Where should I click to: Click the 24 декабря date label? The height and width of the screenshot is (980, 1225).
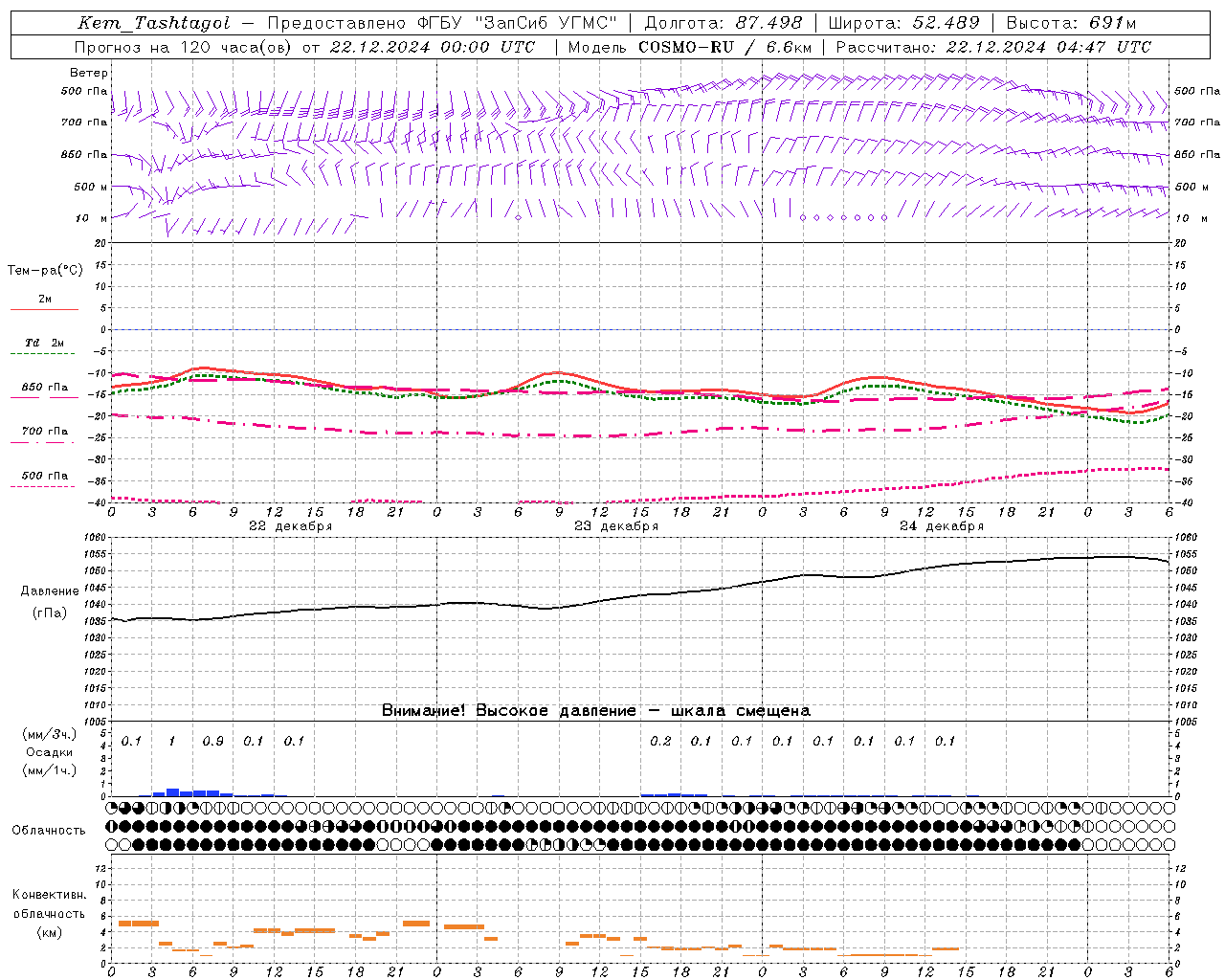coord(942,526)
